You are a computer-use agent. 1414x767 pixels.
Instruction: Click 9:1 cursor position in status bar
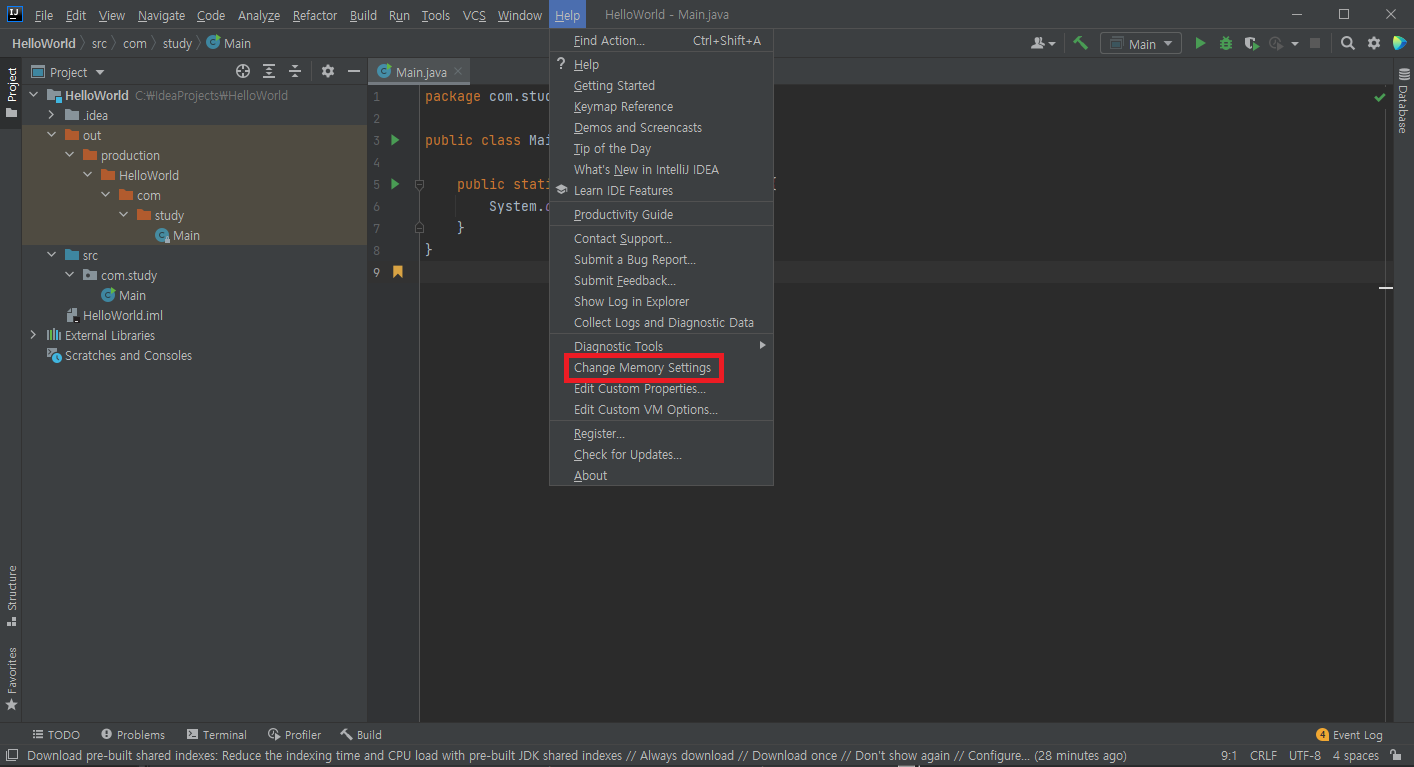coord(1230,755)
